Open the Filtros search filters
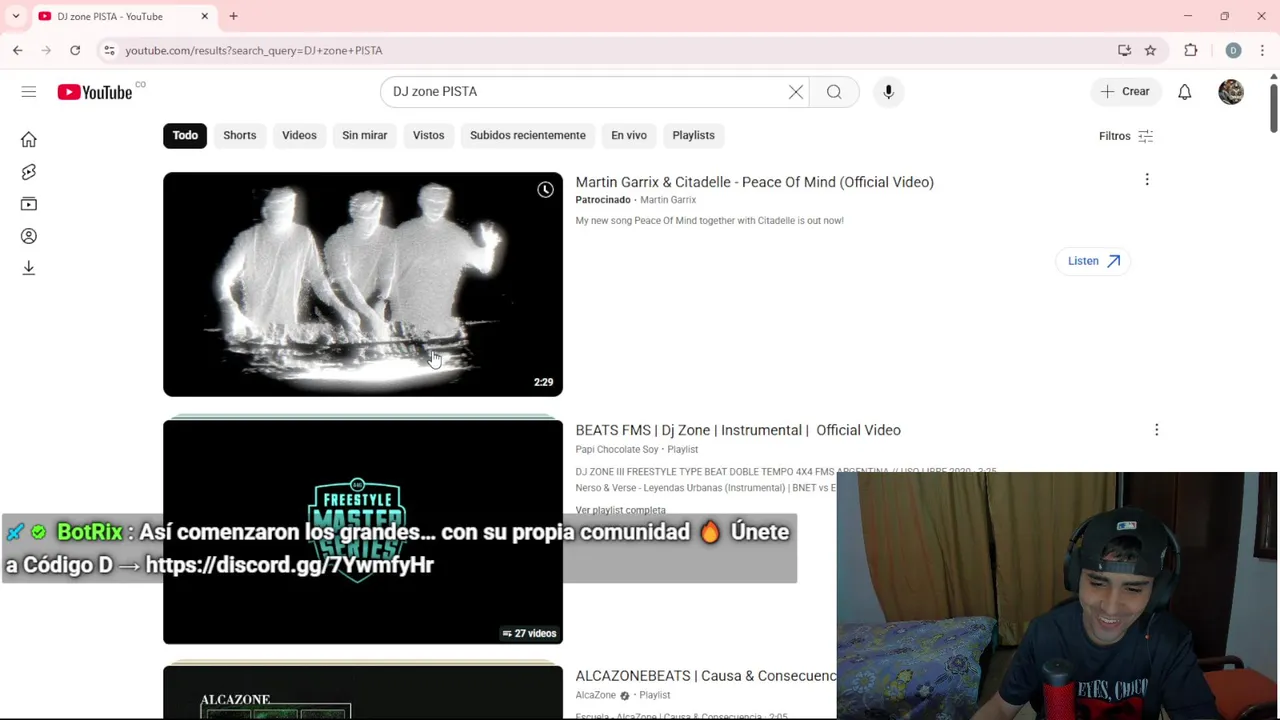The height and width of the screenshot is (720, 1280). click(x=1126, y=136)
